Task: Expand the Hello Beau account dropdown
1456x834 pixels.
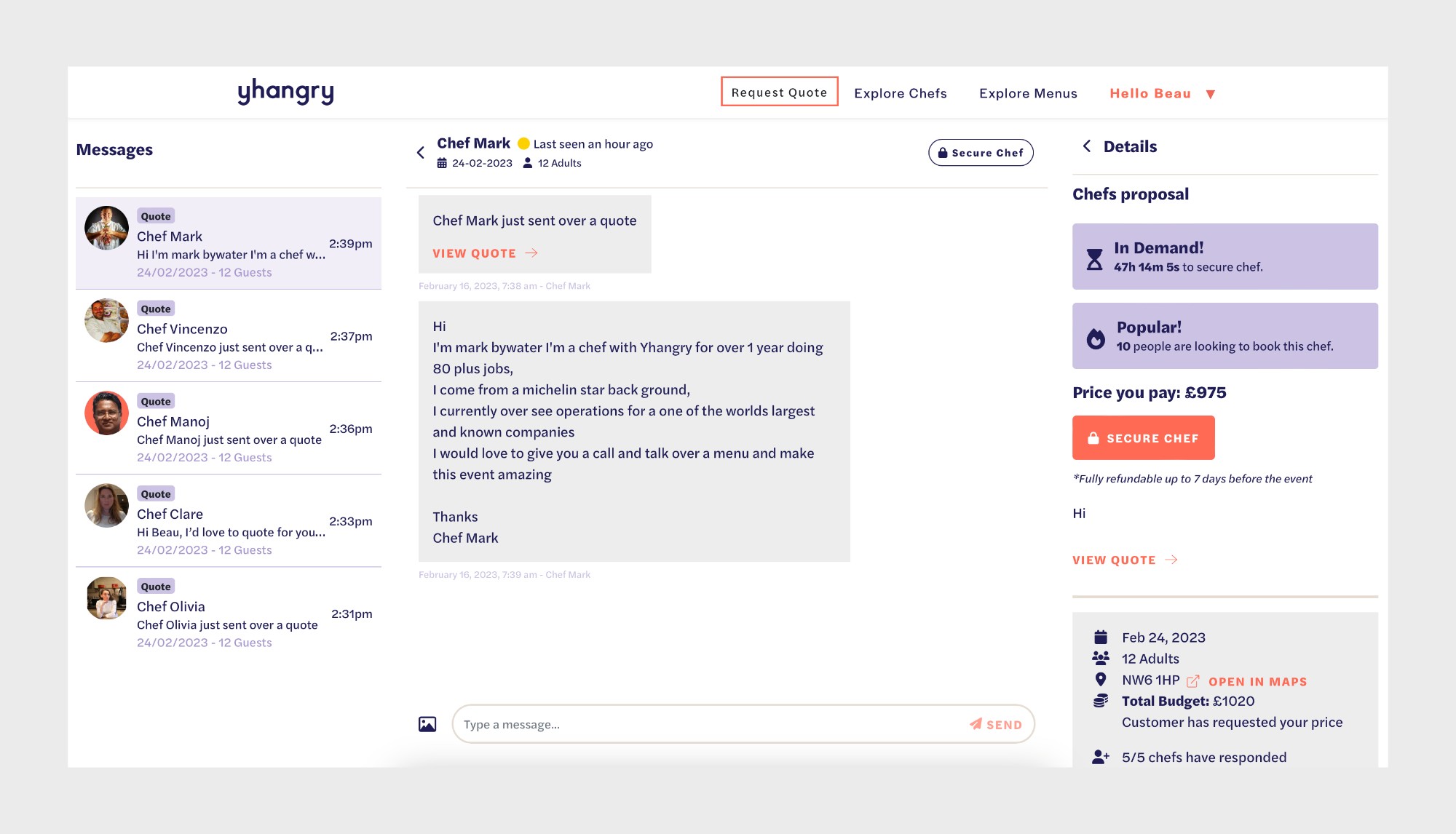Action: pyautogui.click(x=1163, y=93)
